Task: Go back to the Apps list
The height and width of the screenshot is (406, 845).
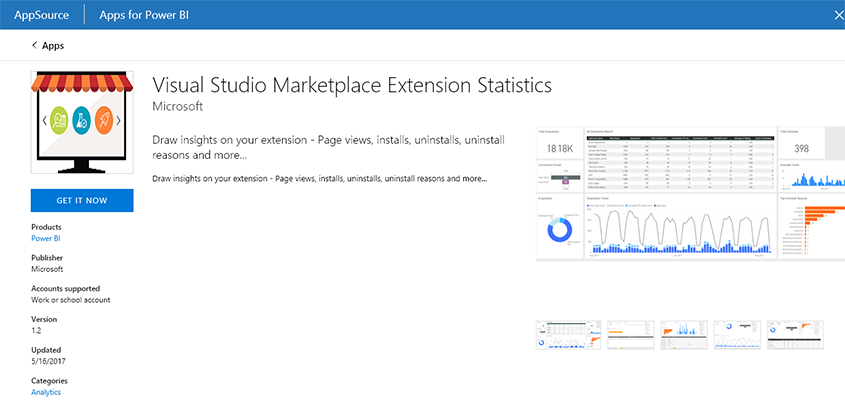Action: [x=53, y=45]
